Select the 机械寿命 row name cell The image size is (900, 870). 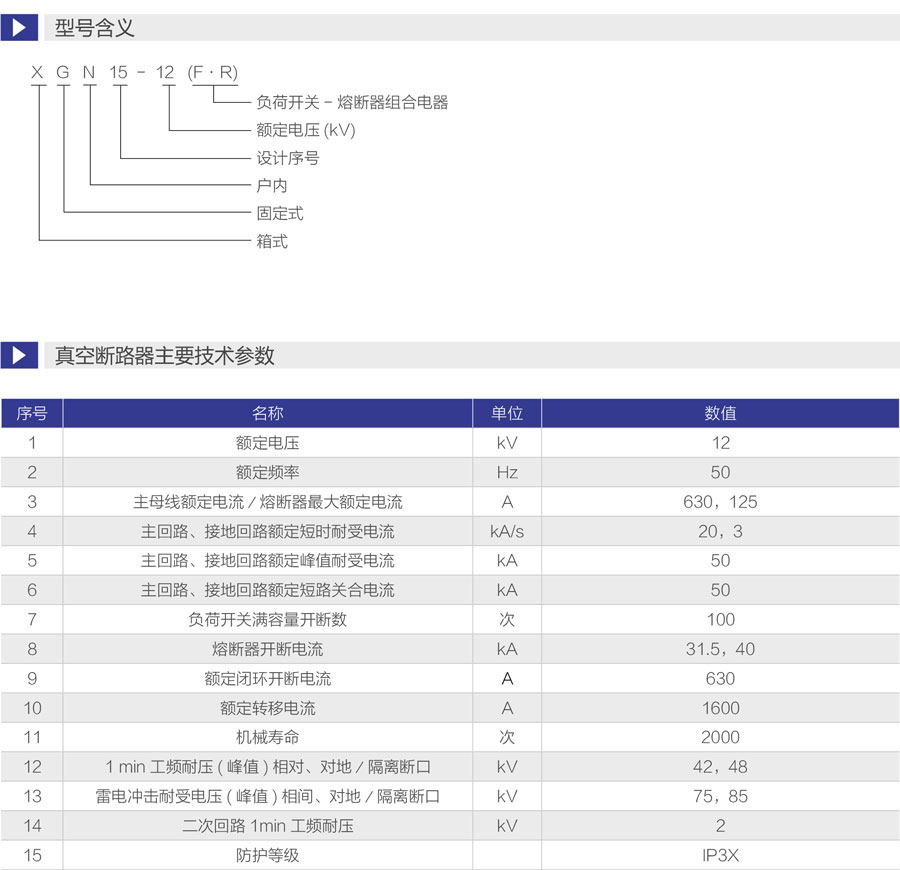pyautogui.click(x=267, y=737)
